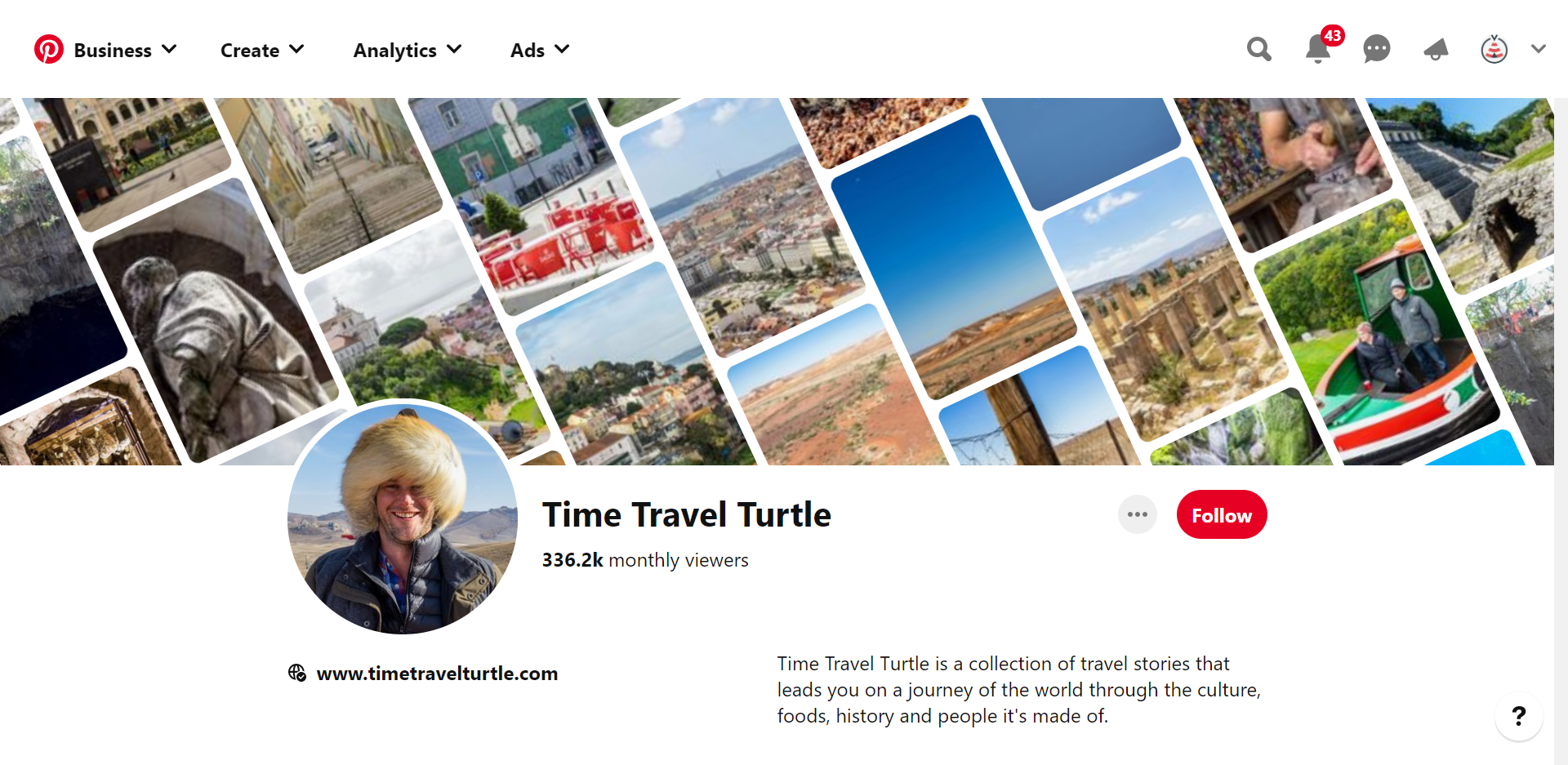The height and width of the screenshot is (765, 1568).
Task: Click the megaphone updates icon
Action: (1436, 50)
